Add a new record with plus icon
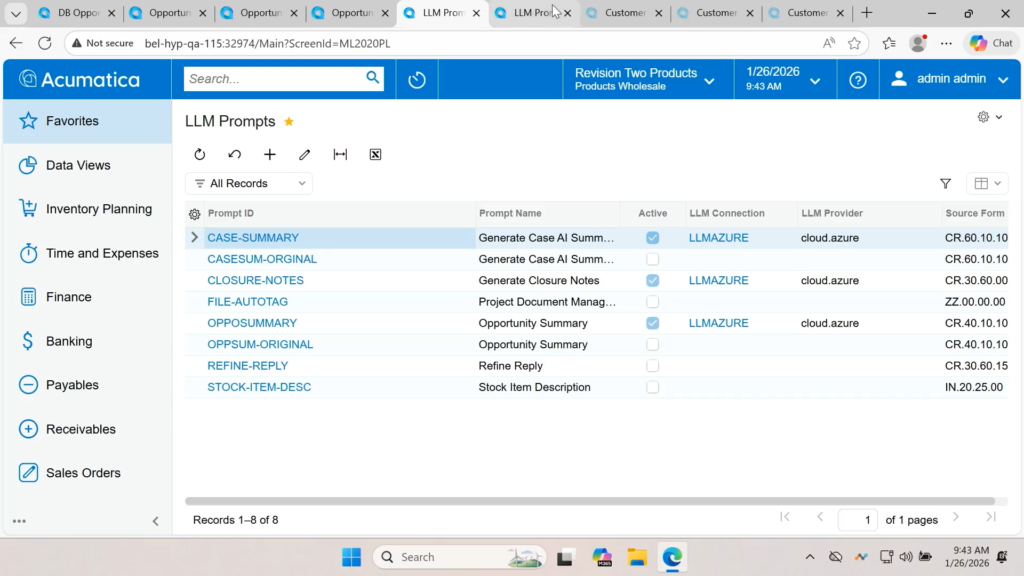Screen dimensions: 1024x576 click(x=270, y=155)
